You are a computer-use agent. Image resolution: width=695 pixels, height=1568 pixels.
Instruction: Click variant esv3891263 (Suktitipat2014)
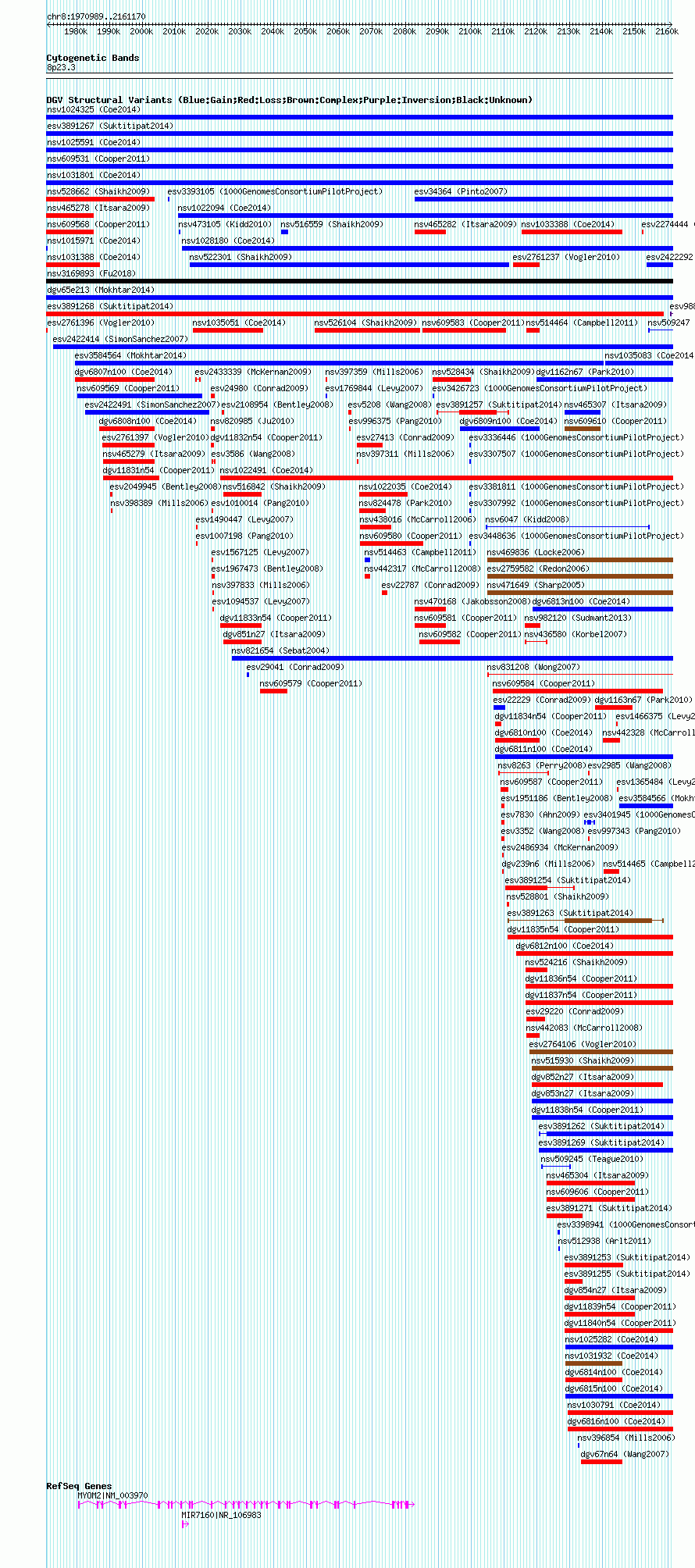pos(570,913)
